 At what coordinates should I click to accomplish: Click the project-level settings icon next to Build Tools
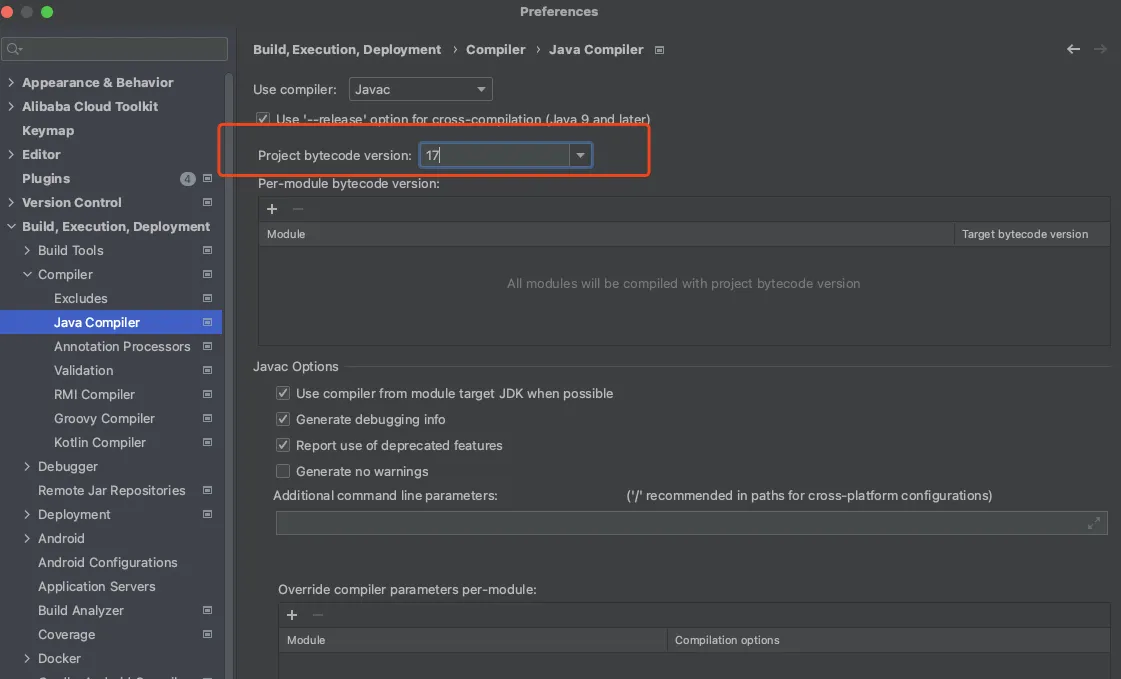[x=207, y=250]
